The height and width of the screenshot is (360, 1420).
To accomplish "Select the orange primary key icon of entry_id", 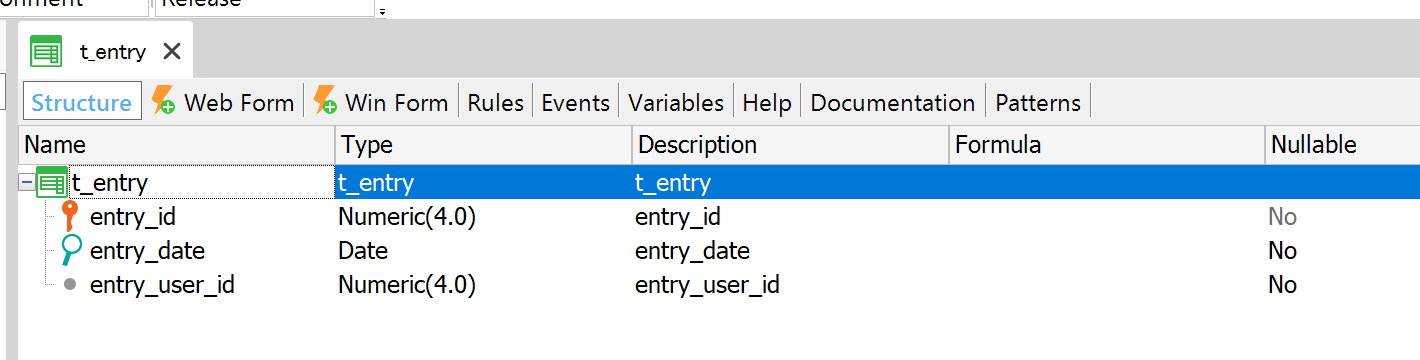I will tap(69, 217).
